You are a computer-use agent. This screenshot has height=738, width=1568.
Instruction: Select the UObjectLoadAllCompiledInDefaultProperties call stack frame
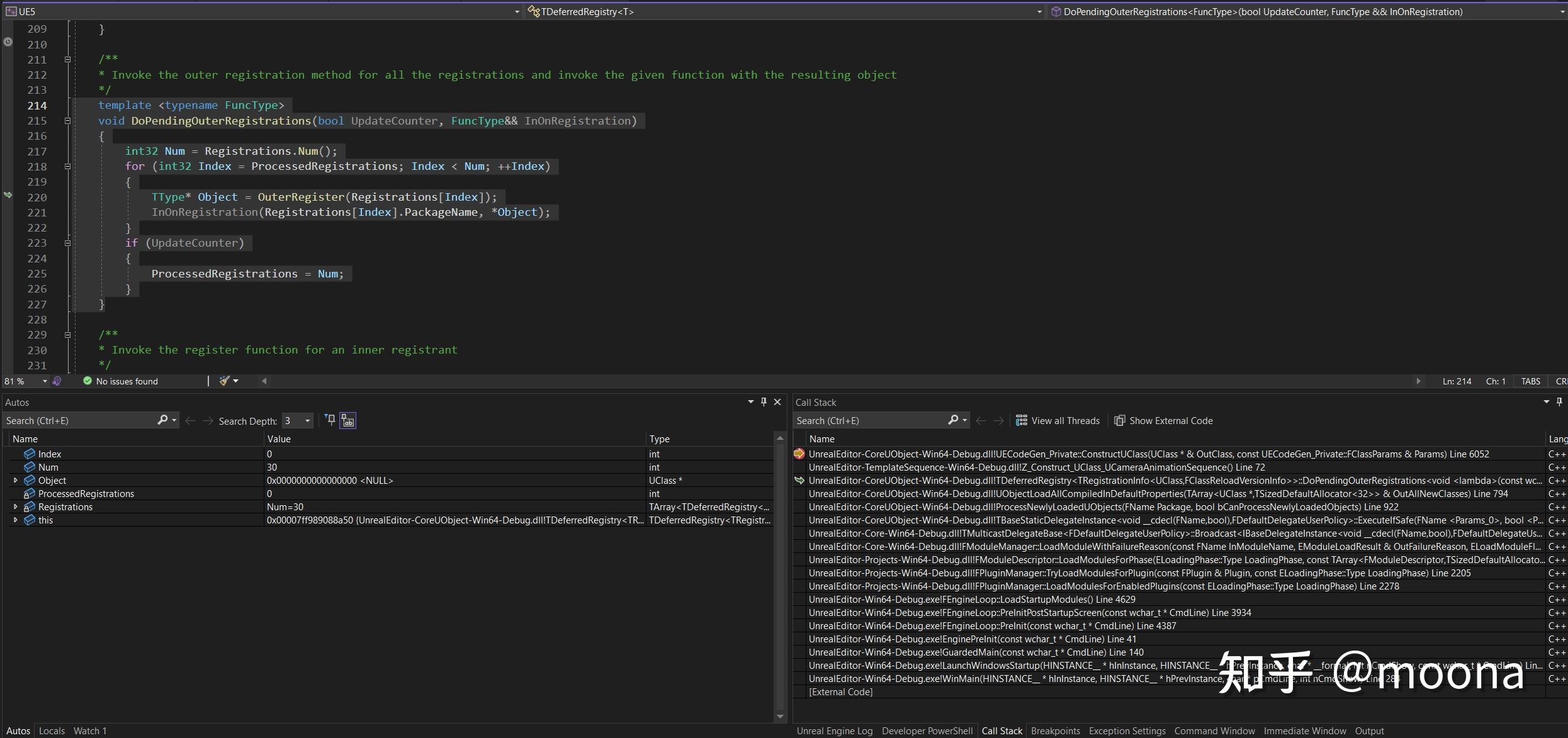click(x=1158, y=493)
